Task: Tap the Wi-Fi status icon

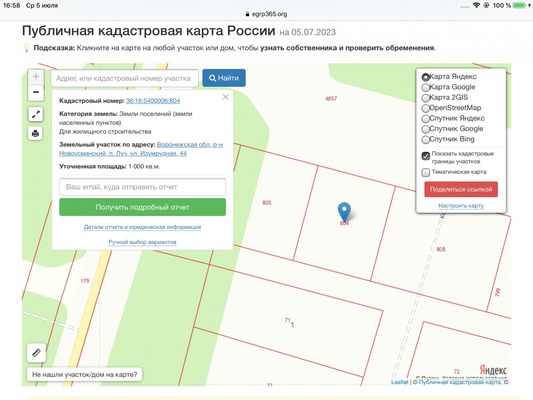Action: click(x=477, y=5)
